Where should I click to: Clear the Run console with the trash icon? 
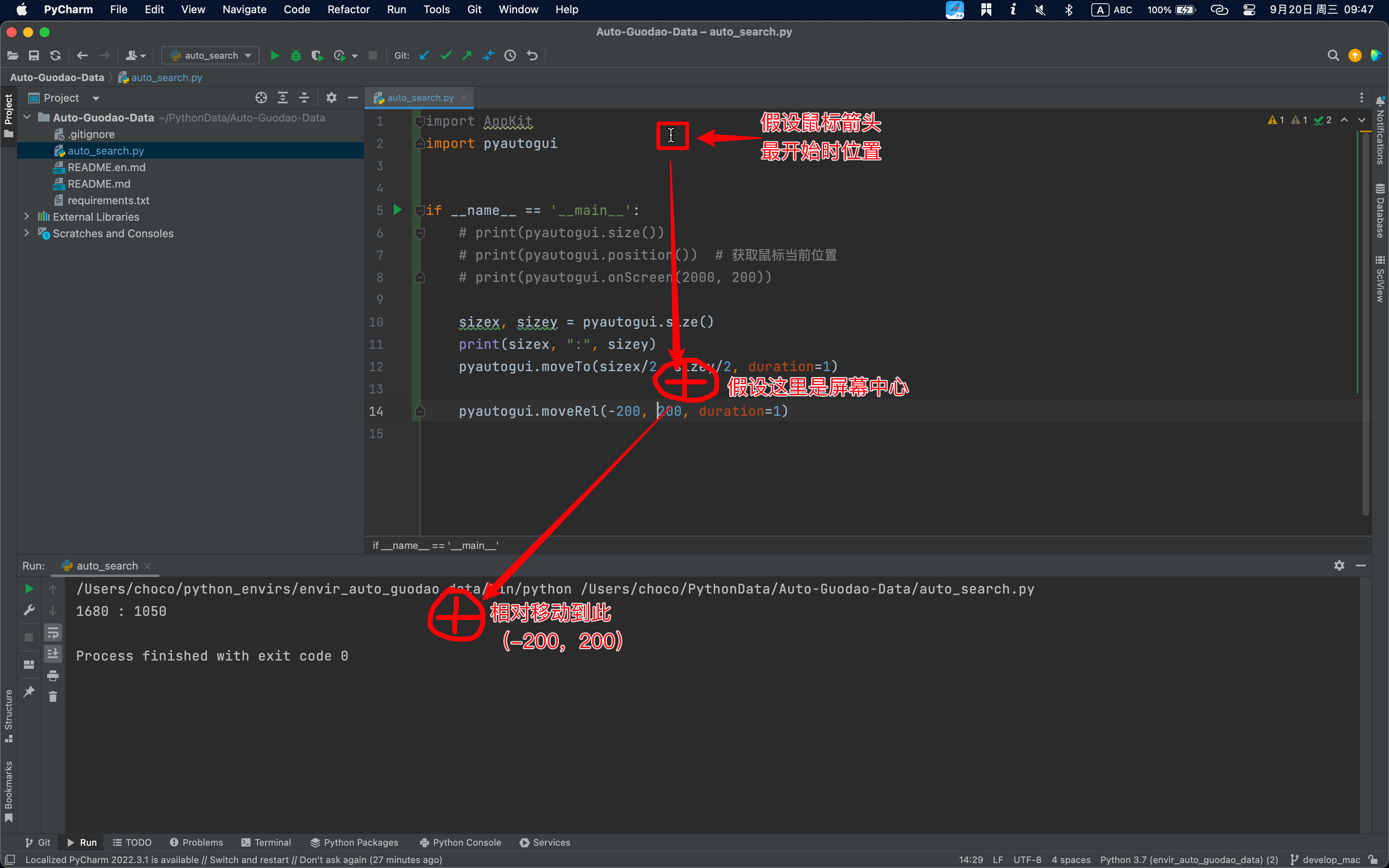[53, 696]
